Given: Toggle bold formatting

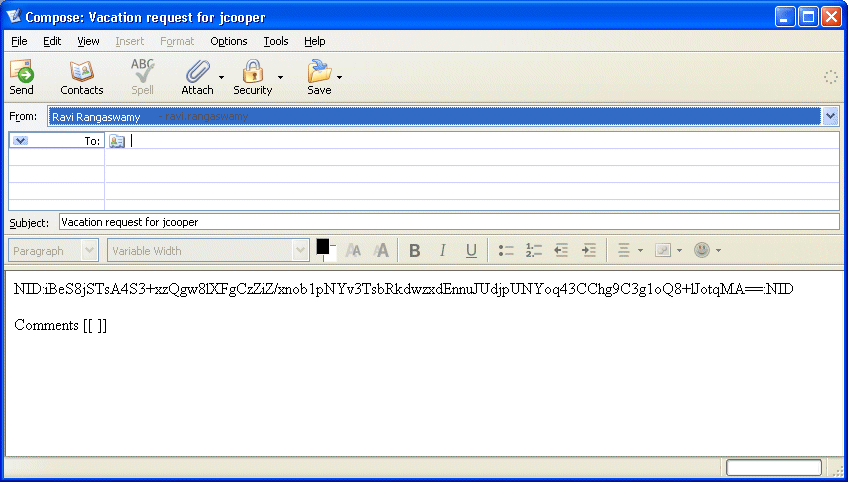Looking at the screenshot, I should [x=415, y=250].
